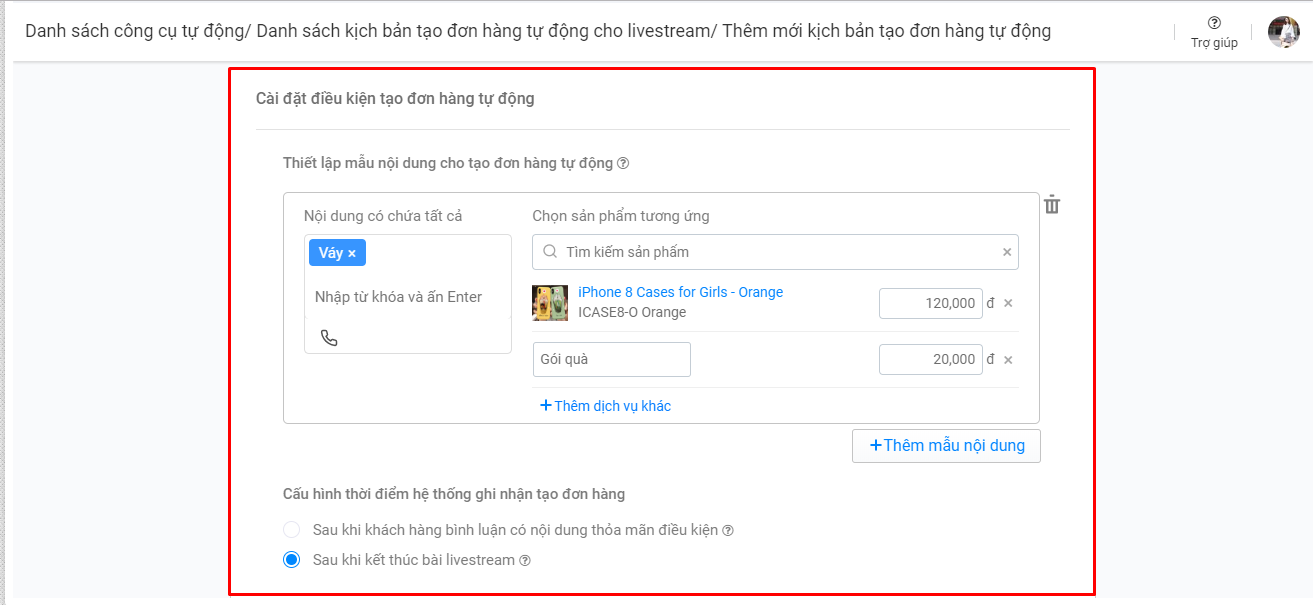Click the magnifier icon in the product search bar

(548, 252)
